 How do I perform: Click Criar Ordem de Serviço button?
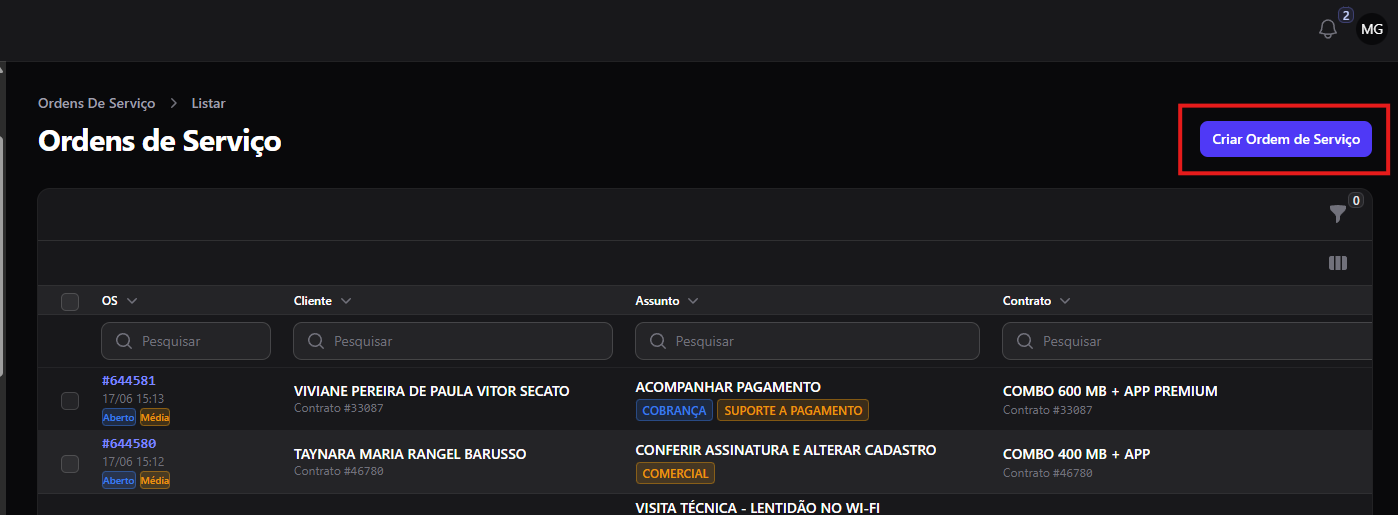[1286, 140]
